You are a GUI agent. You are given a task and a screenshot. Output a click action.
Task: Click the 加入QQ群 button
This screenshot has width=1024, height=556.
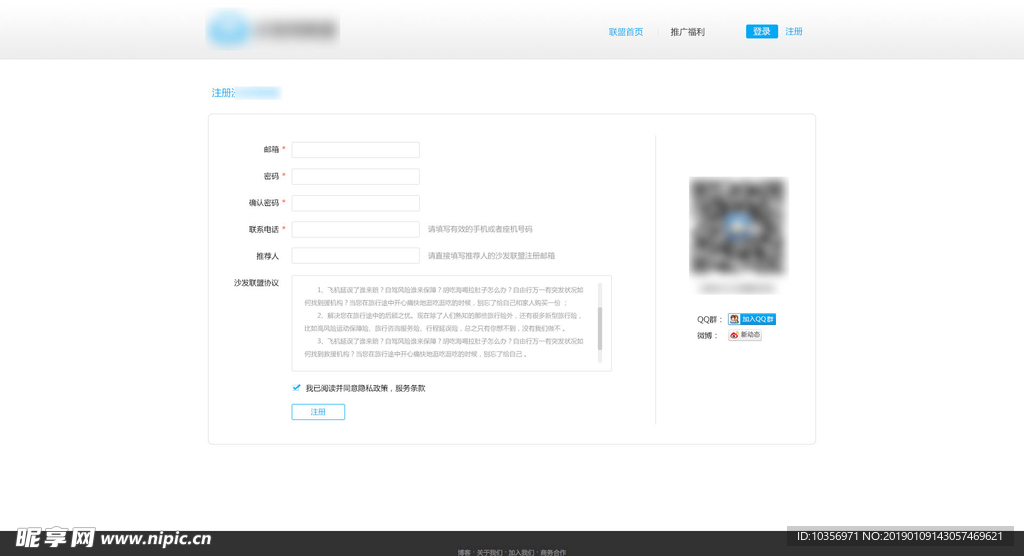click(752, 319)
